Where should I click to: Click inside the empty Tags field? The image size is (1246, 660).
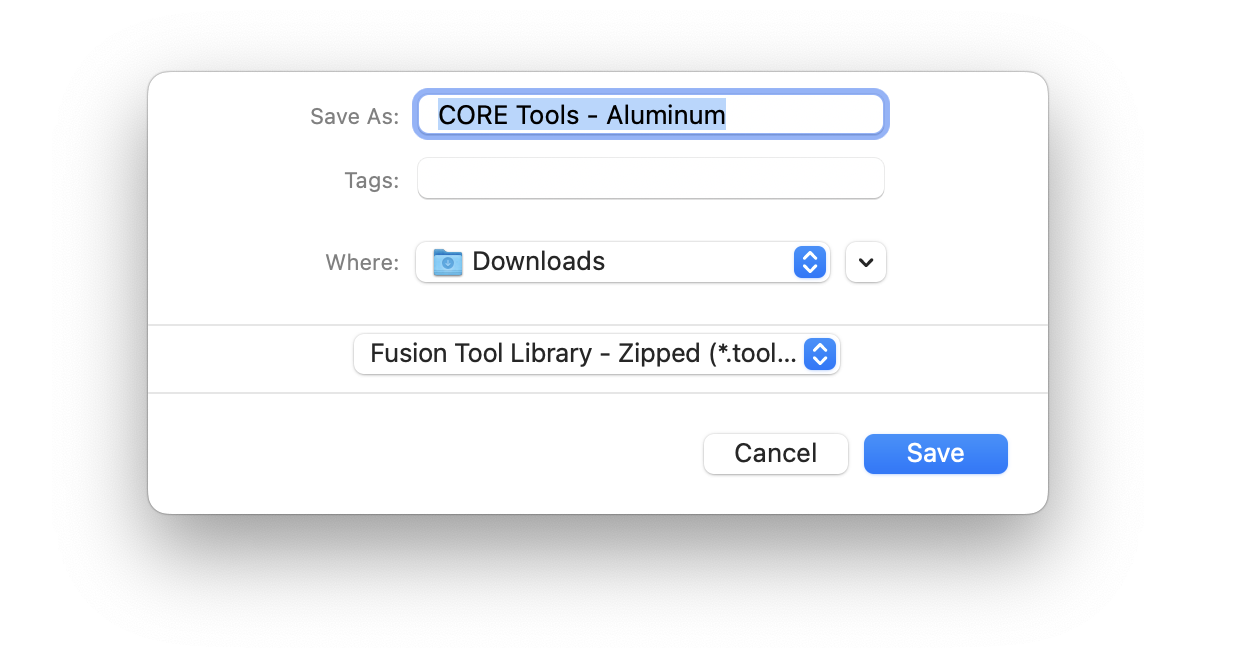pos(650,178)
